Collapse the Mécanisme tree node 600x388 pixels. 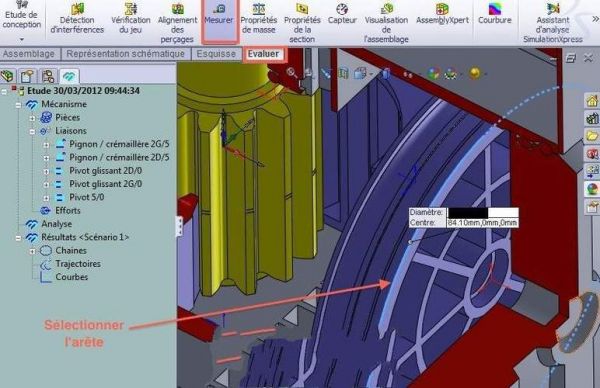click(x=18, y=105)
